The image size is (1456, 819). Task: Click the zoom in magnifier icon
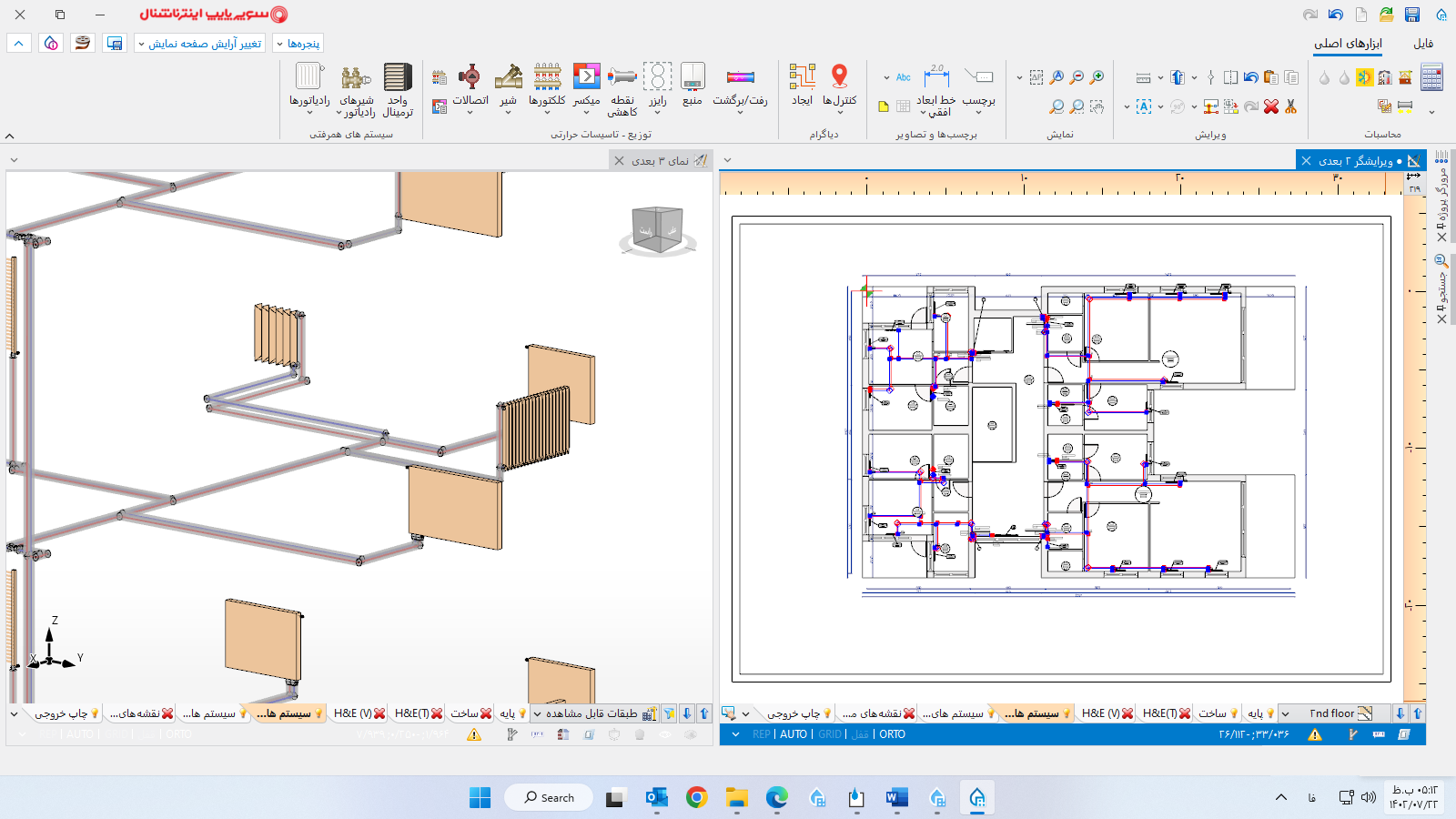point(1097,78)
